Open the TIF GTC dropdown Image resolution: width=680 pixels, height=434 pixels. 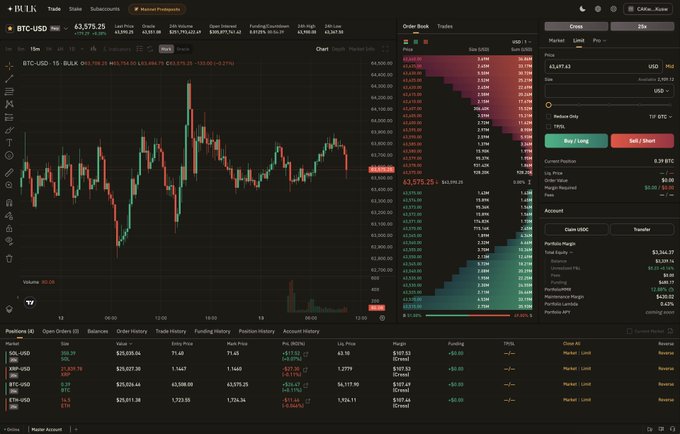[660, 117]
